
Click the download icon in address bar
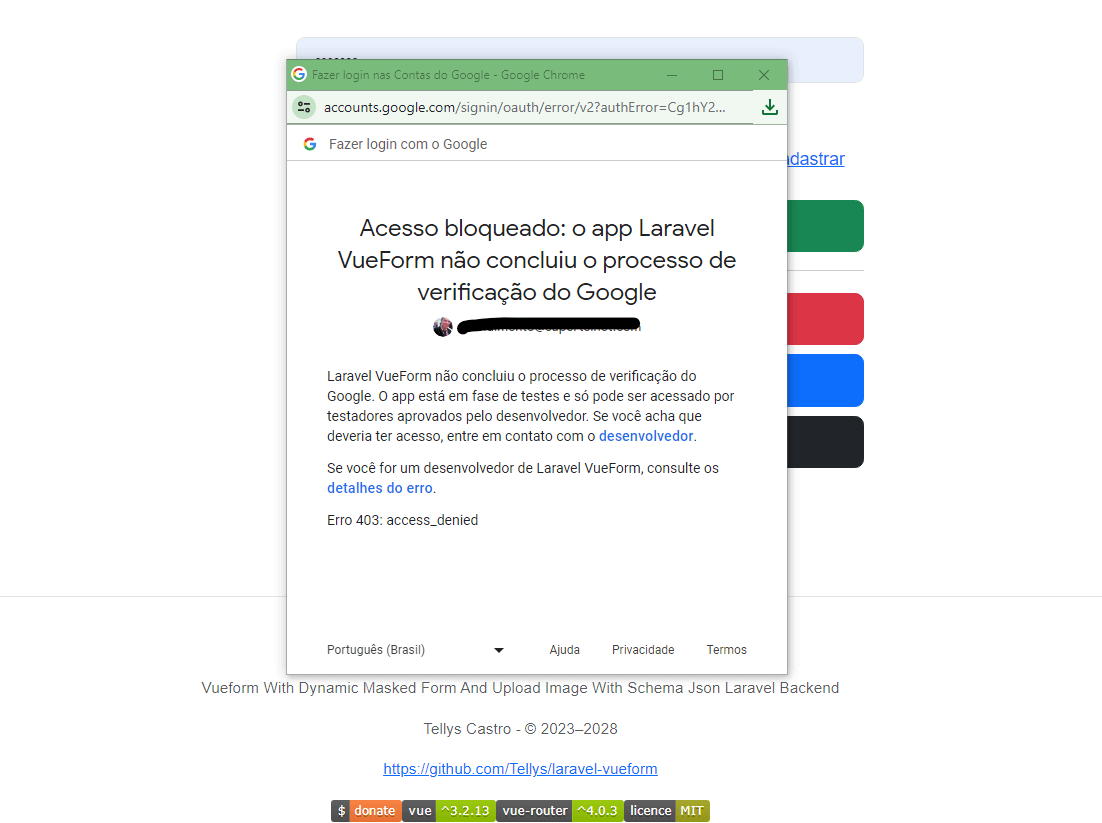click(770, 107)
